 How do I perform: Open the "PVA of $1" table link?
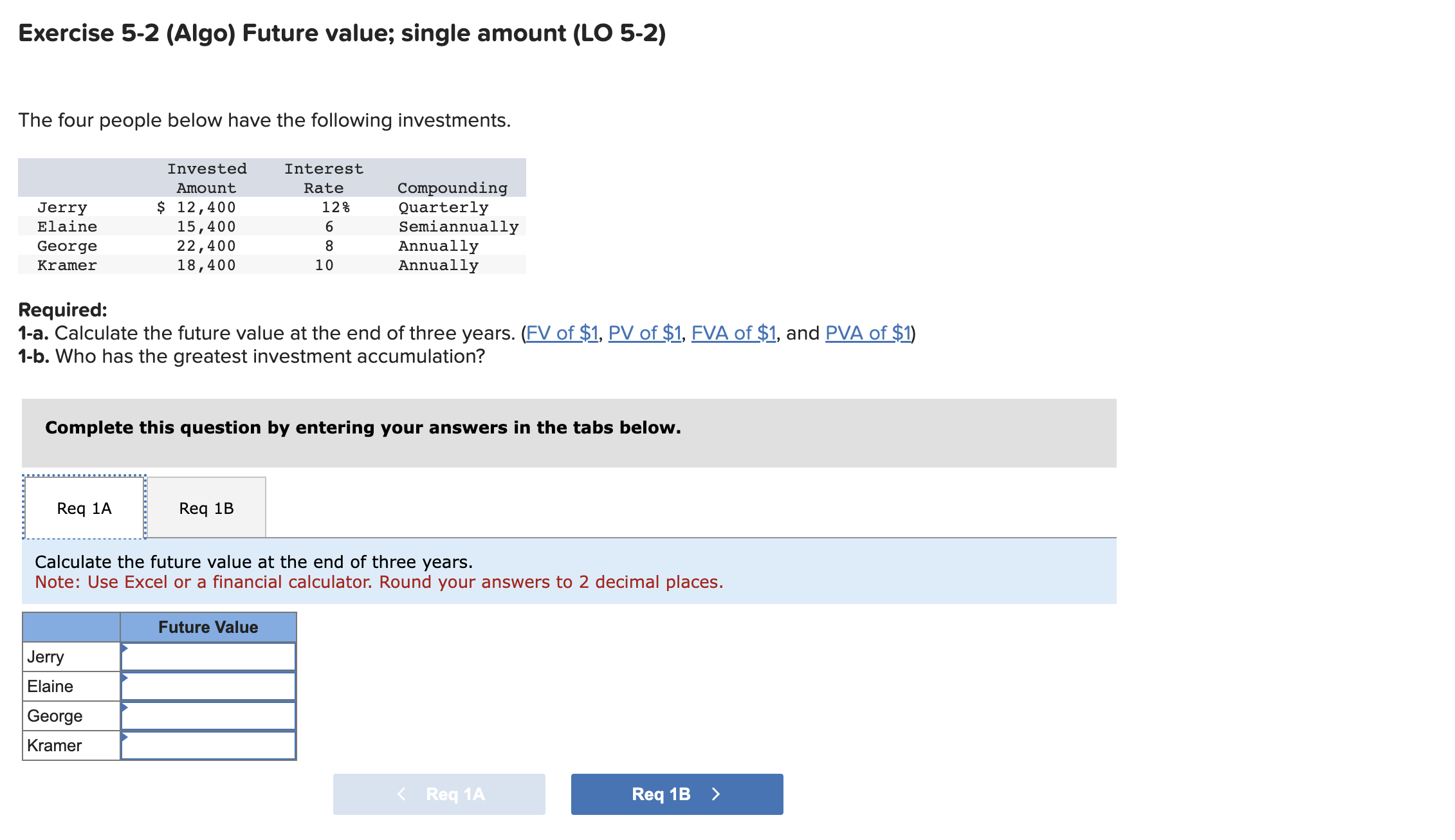tap(868, 333)
